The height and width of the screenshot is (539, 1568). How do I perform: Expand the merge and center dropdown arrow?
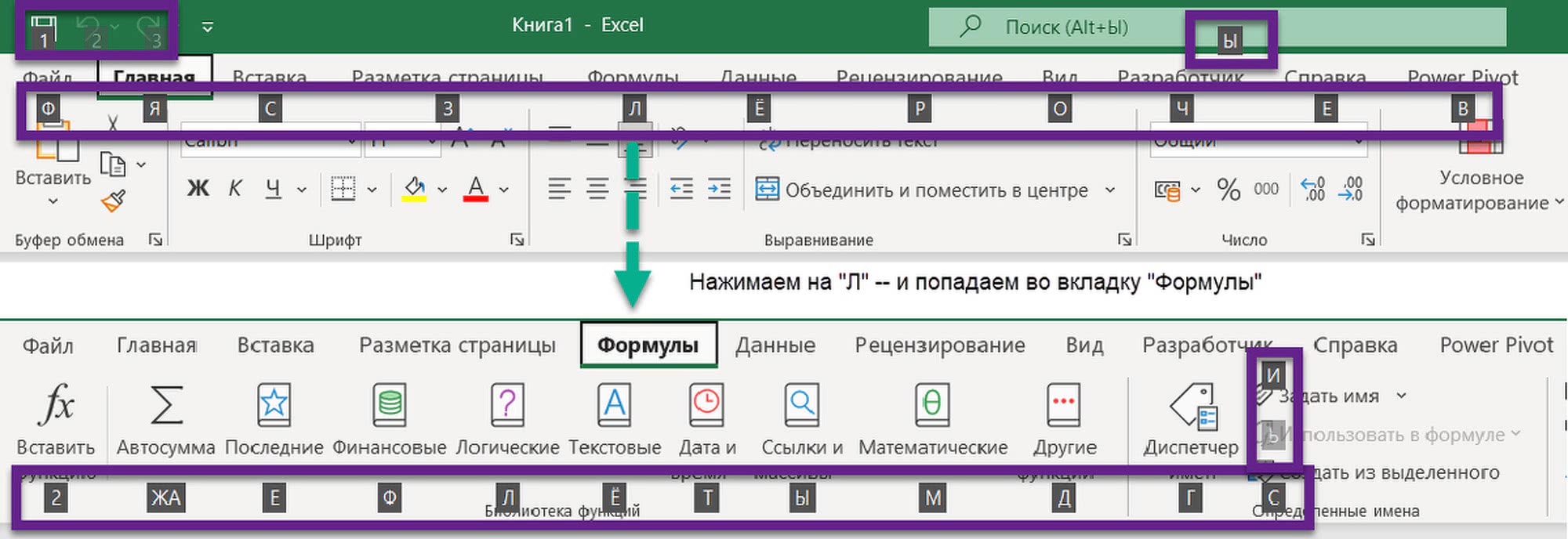coord(1110,190)
